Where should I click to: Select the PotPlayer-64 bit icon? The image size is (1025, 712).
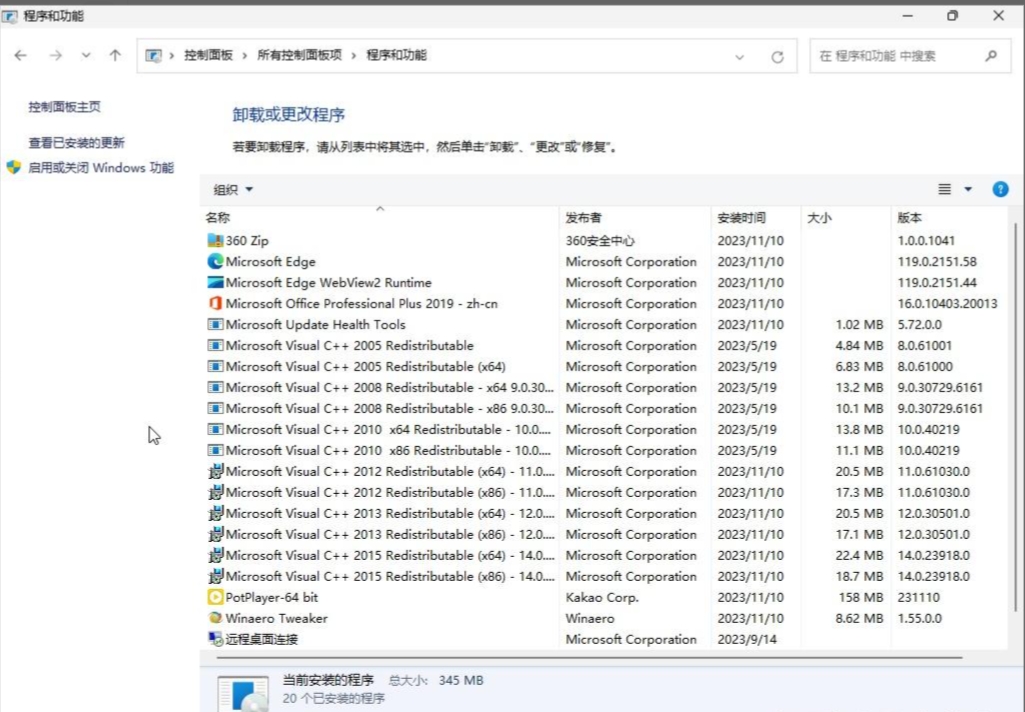(x=216, y=597)
